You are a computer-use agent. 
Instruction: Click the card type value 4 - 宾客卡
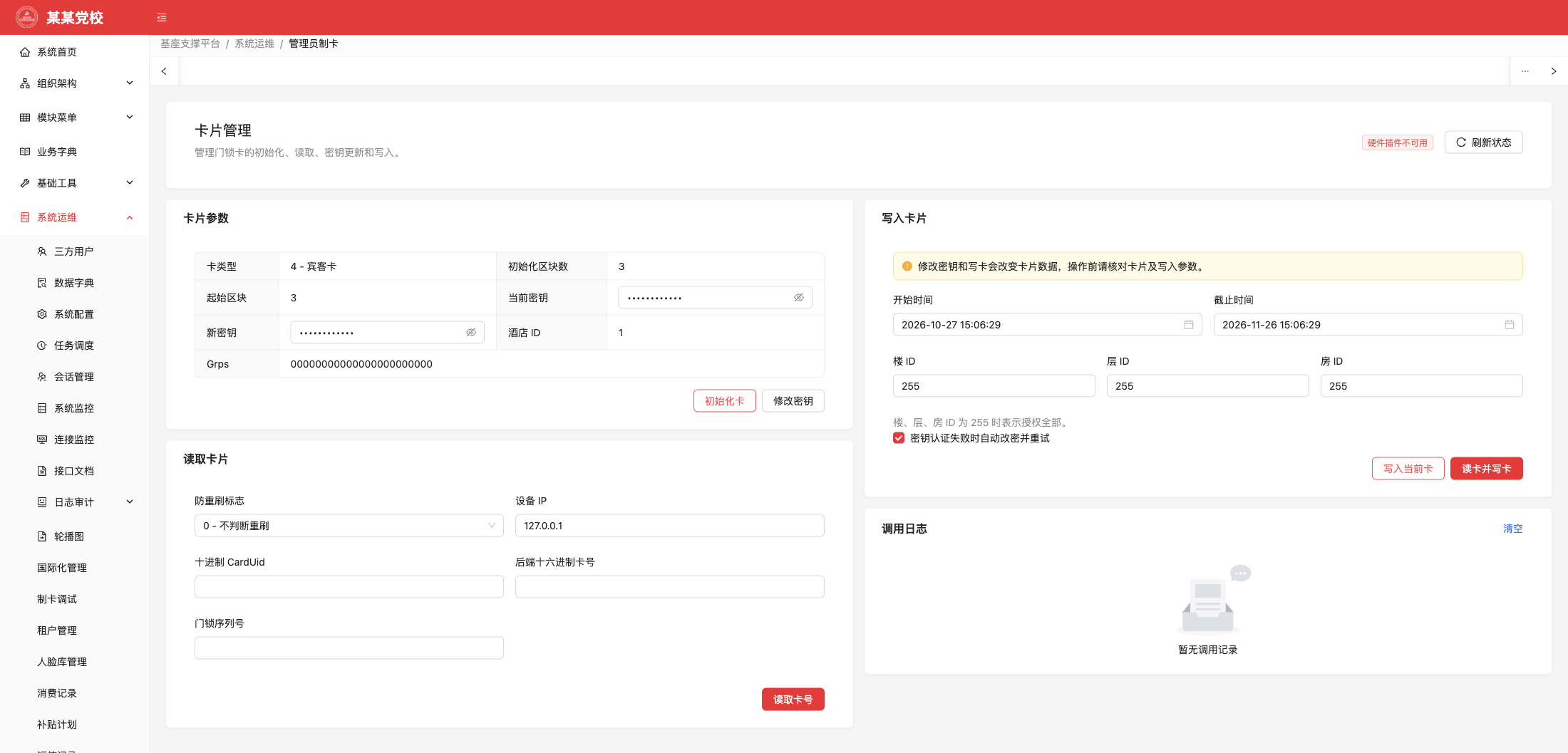pyautogui.click(x=314, y=266)
